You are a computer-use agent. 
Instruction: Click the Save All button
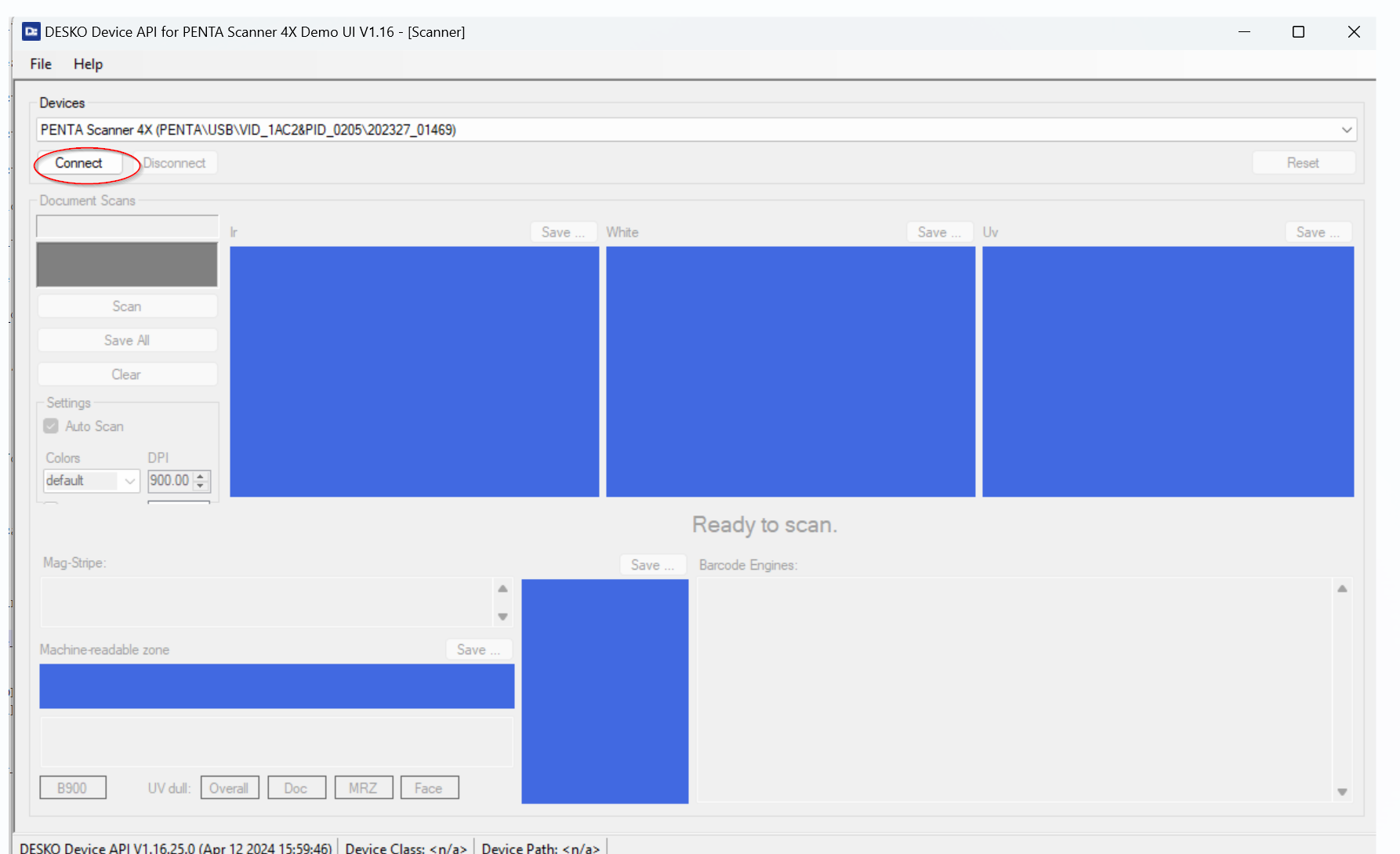pyautogui.click(x=127, y=341)
